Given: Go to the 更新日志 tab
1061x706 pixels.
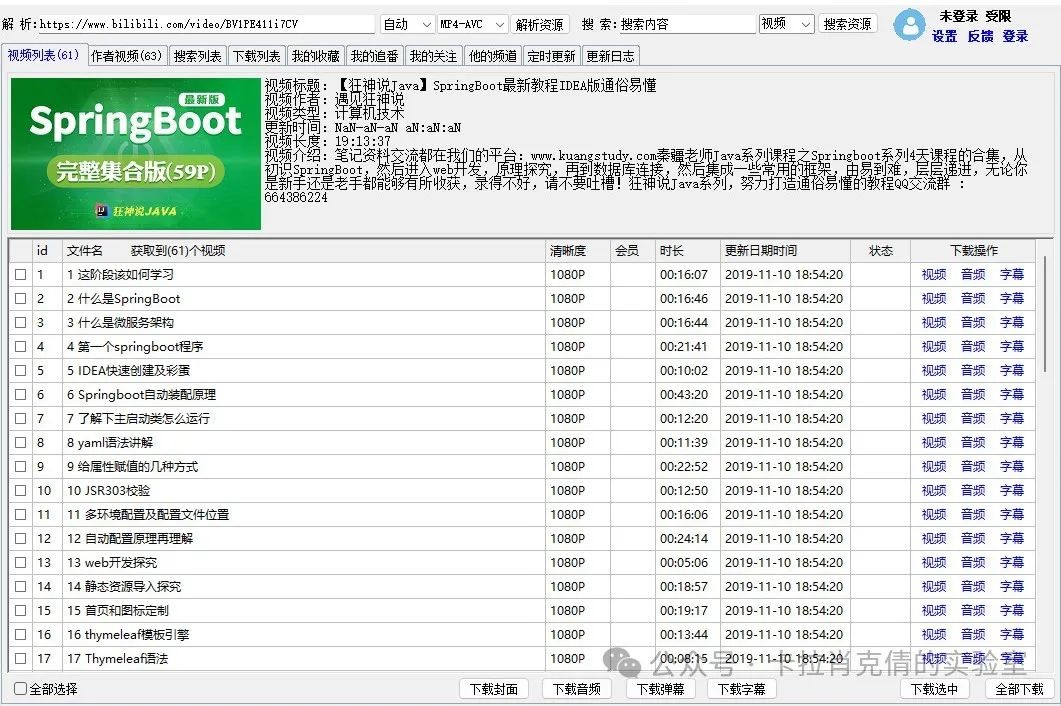Looking at the screenshot, I should (609, 56).
